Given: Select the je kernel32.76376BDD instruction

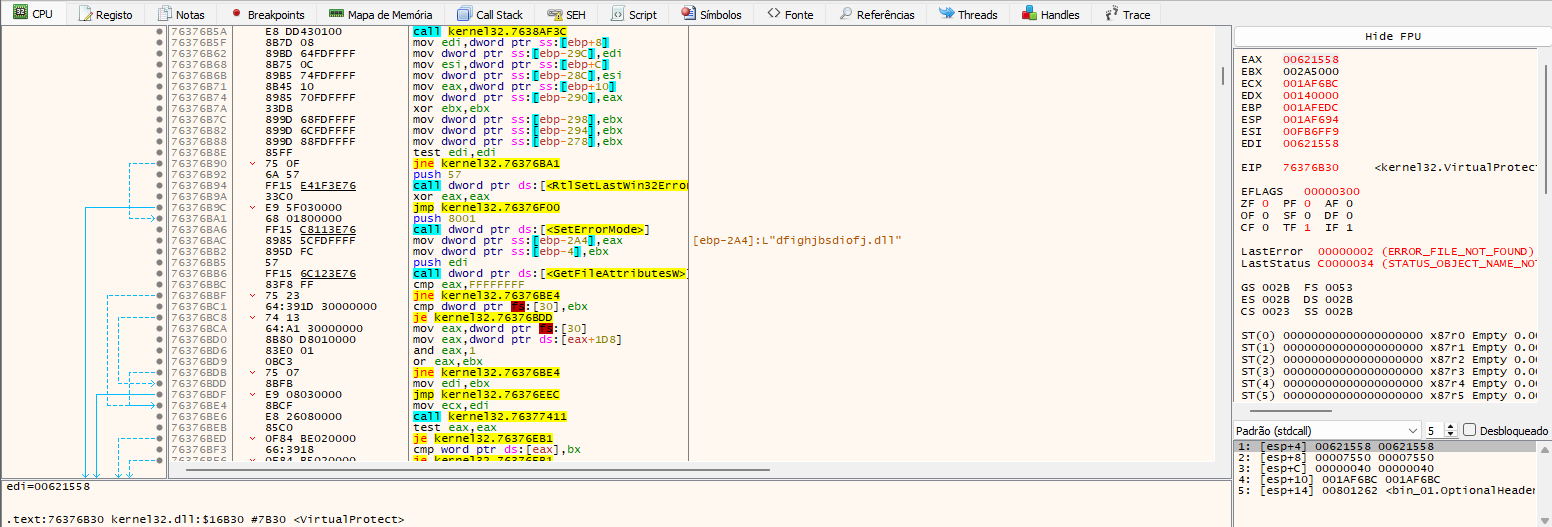Looking at the screenshot, I should click(482, 317).
